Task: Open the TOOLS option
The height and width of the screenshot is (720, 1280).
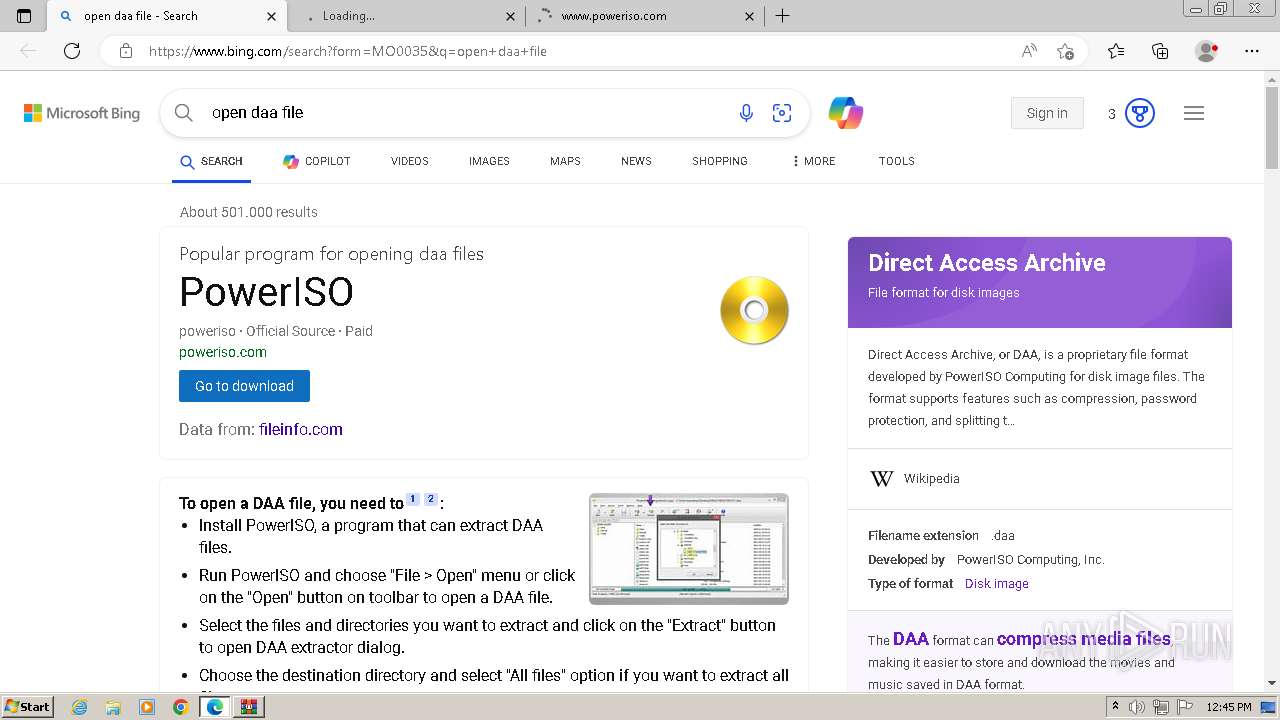Action: [897, 161]
